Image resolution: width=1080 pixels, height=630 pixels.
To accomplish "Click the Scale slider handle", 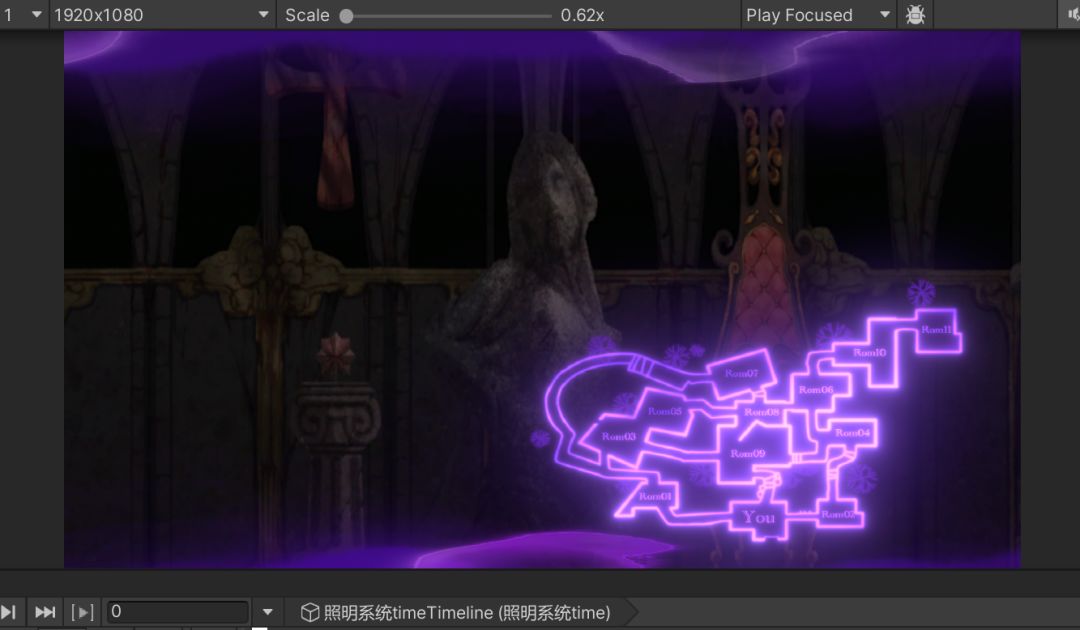I will 346,16.
